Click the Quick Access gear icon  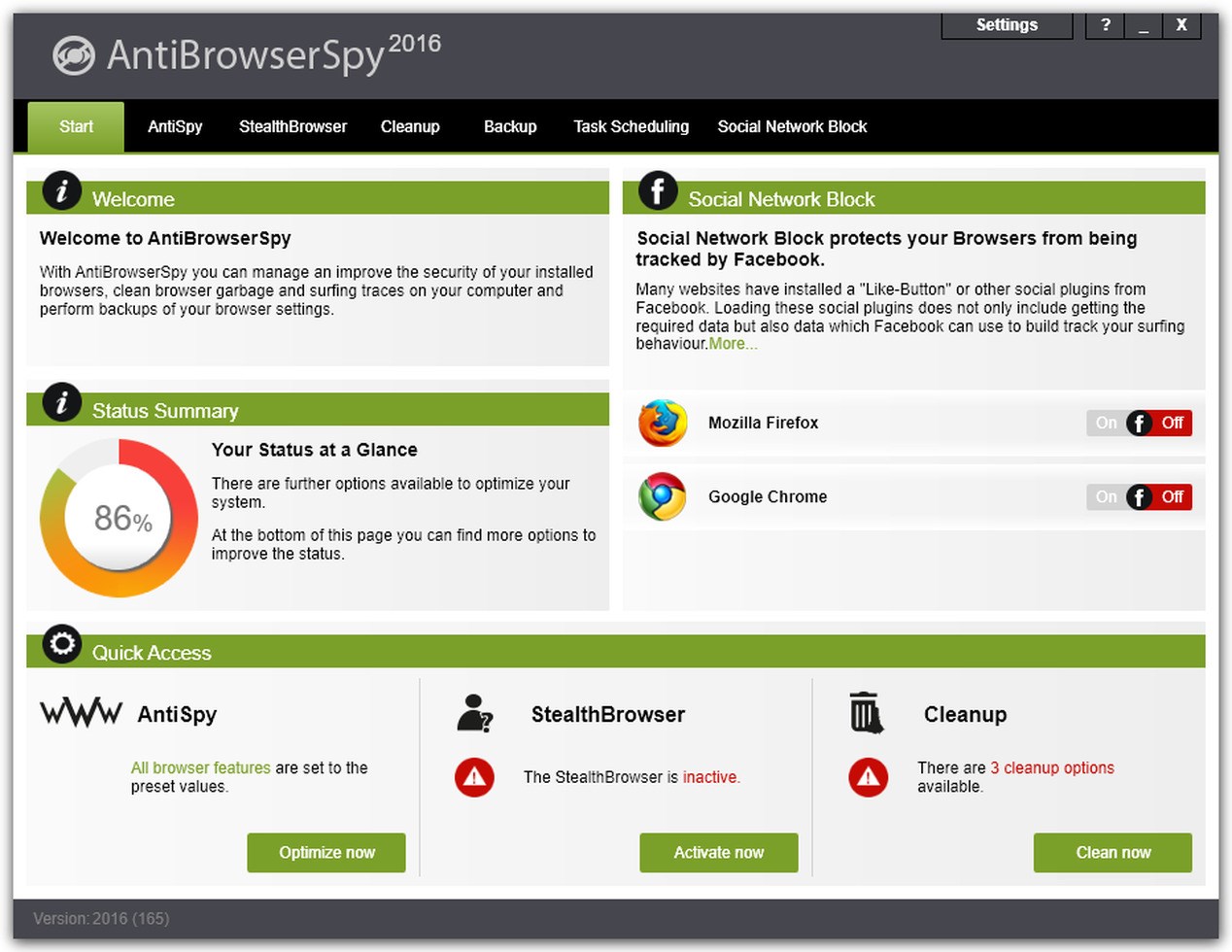(x=62, y=644)
